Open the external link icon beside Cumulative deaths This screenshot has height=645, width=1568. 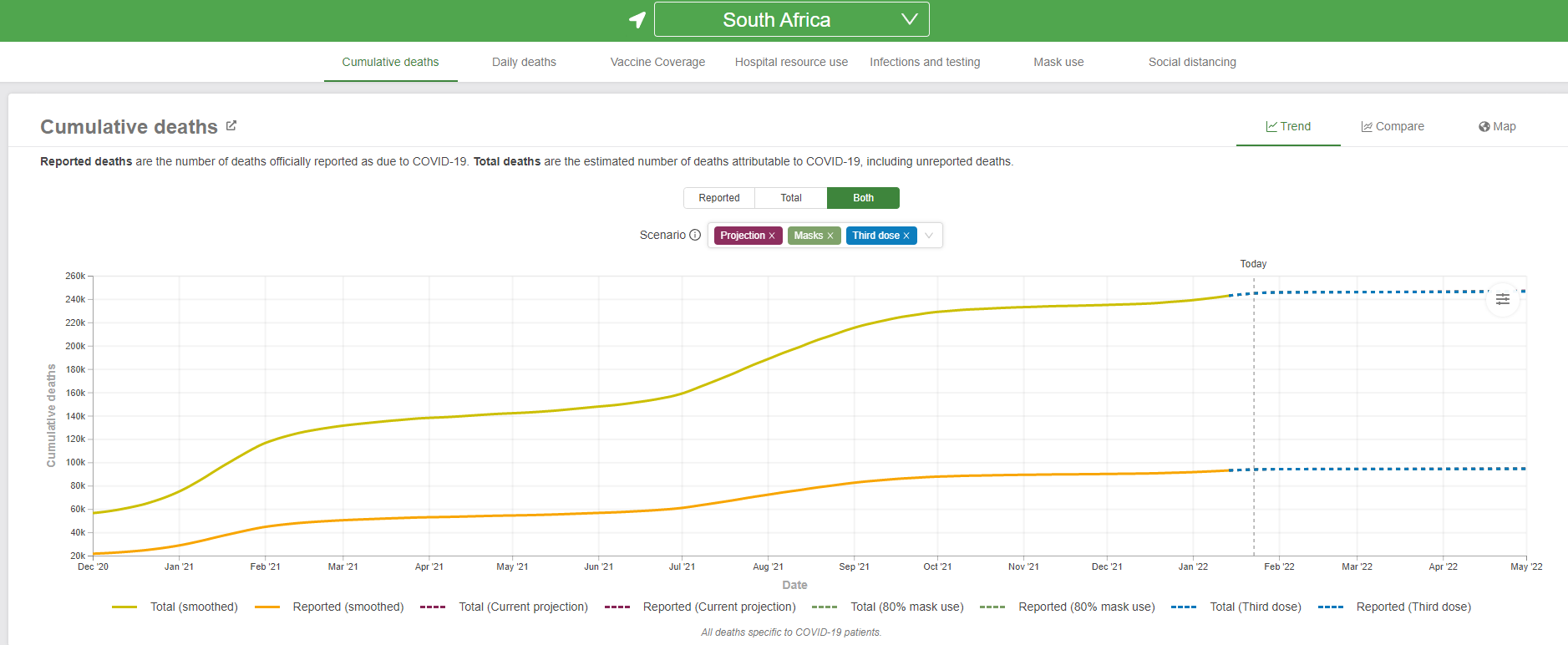click(231, 126)
